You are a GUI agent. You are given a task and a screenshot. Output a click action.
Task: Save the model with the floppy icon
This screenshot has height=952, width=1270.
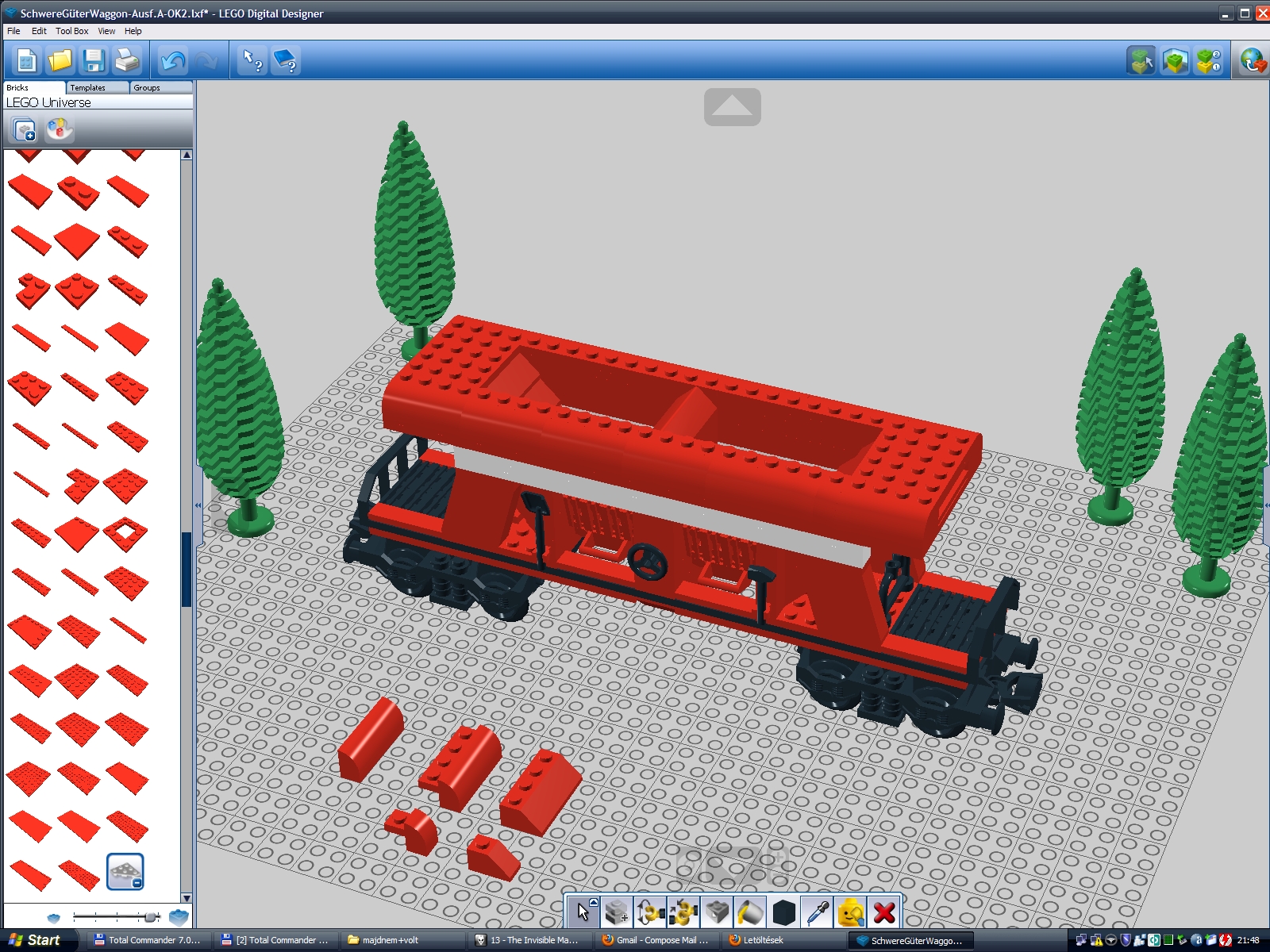[93, 60]
